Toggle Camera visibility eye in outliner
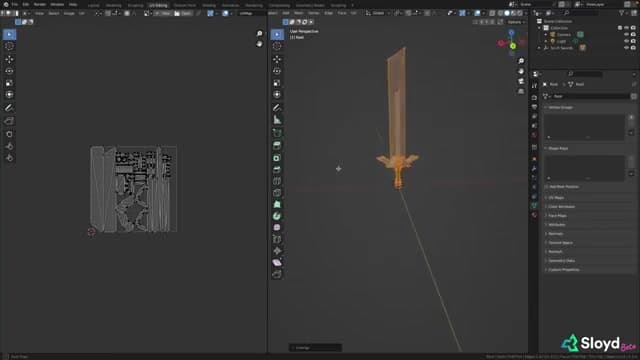Viewport: 640px width, 360px height. pyautogui.click(x=626, y=35)
